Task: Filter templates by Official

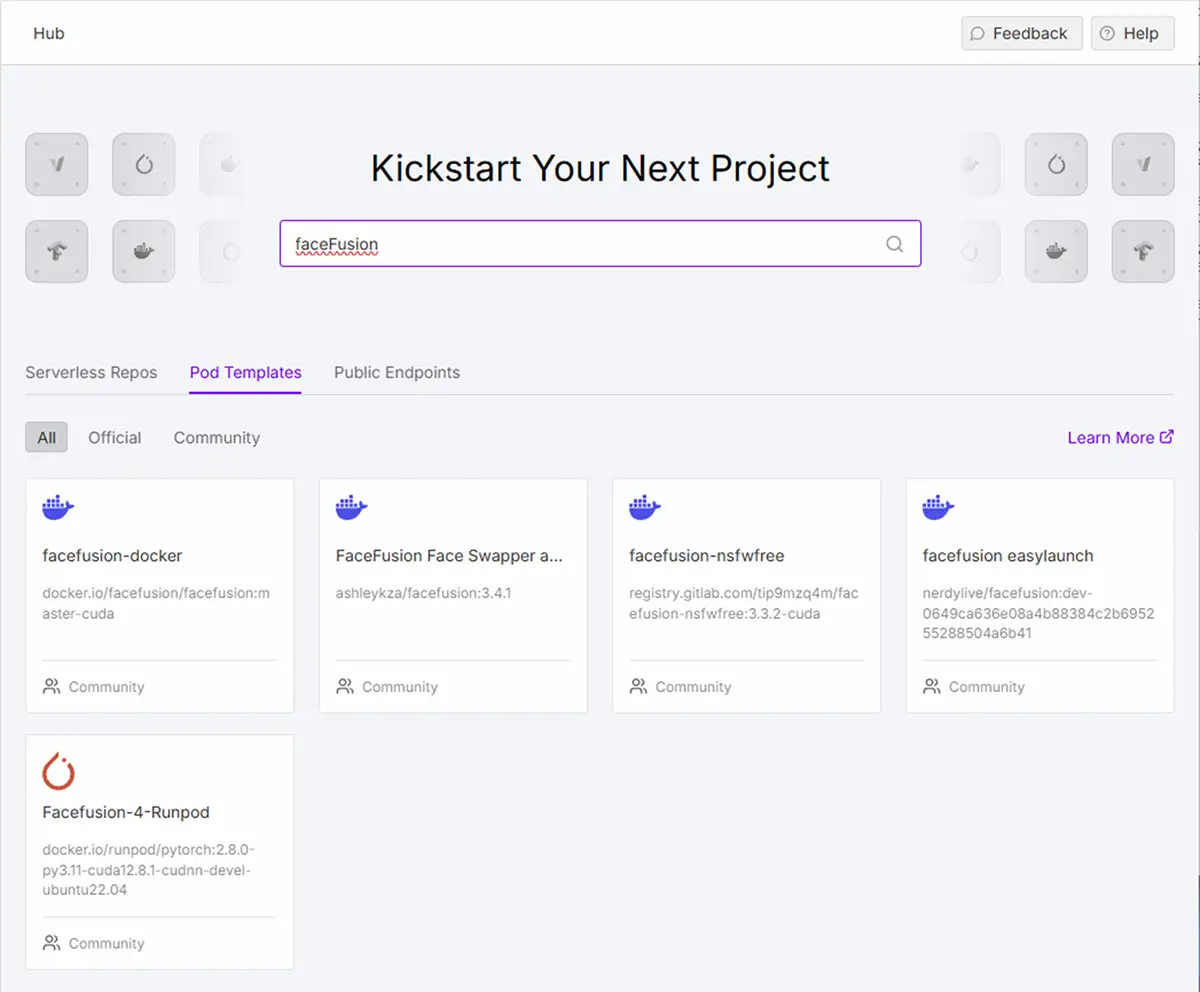Action: coord(114,437)
